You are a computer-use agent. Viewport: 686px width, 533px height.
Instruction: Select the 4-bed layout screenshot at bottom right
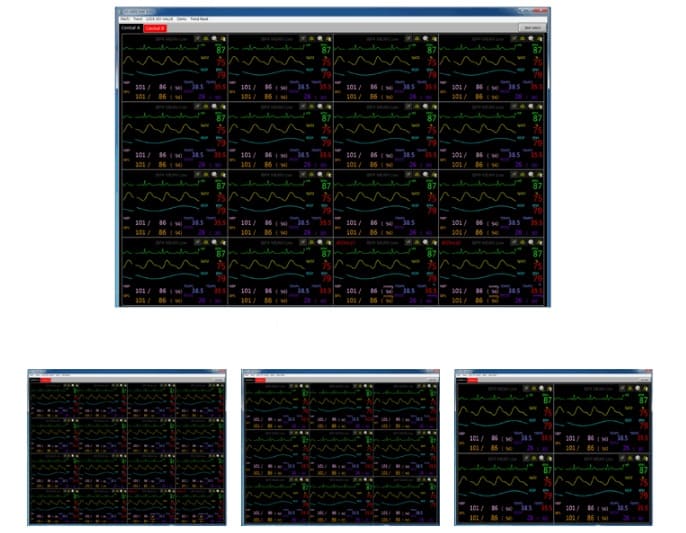pyautogui.click(x=554, y=446)
